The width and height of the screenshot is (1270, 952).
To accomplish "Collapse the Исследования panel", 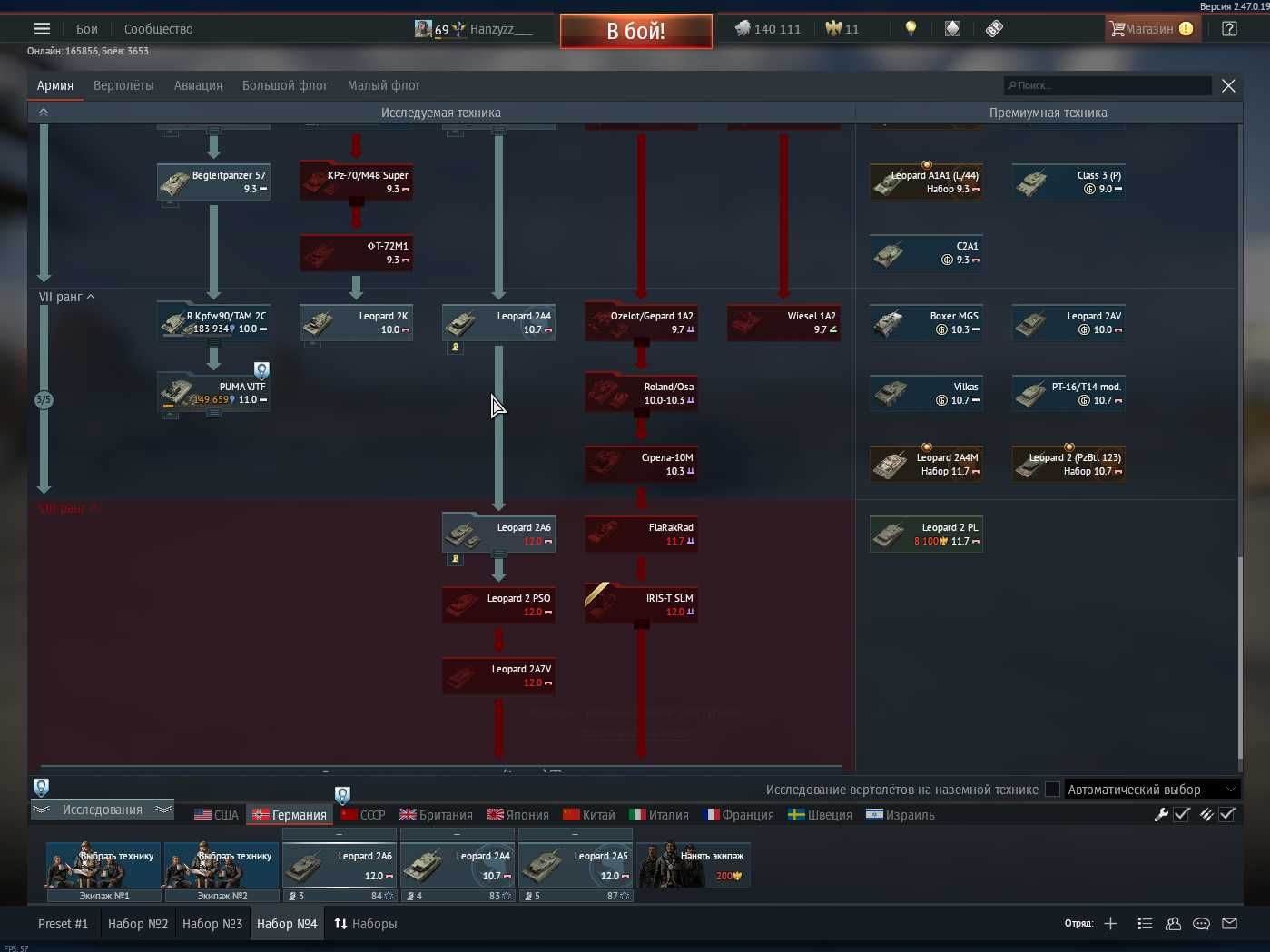I will (102, 810).
